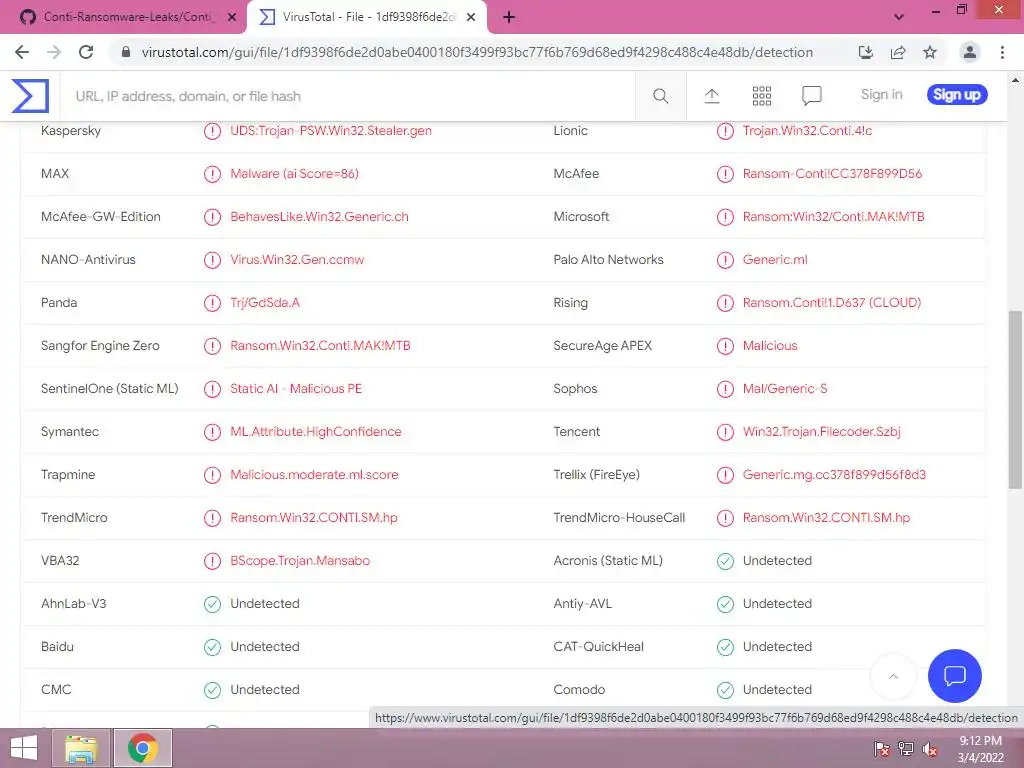
Task: Open the Chrome profile avatar icon
Action: pyautogui.click(x=970, y=52)
